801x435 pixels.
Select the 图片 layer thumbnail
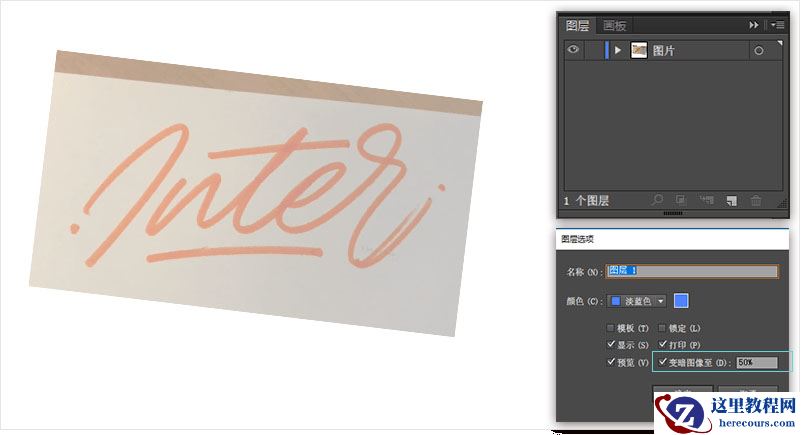pyautogui.click(x=639, y=50)
